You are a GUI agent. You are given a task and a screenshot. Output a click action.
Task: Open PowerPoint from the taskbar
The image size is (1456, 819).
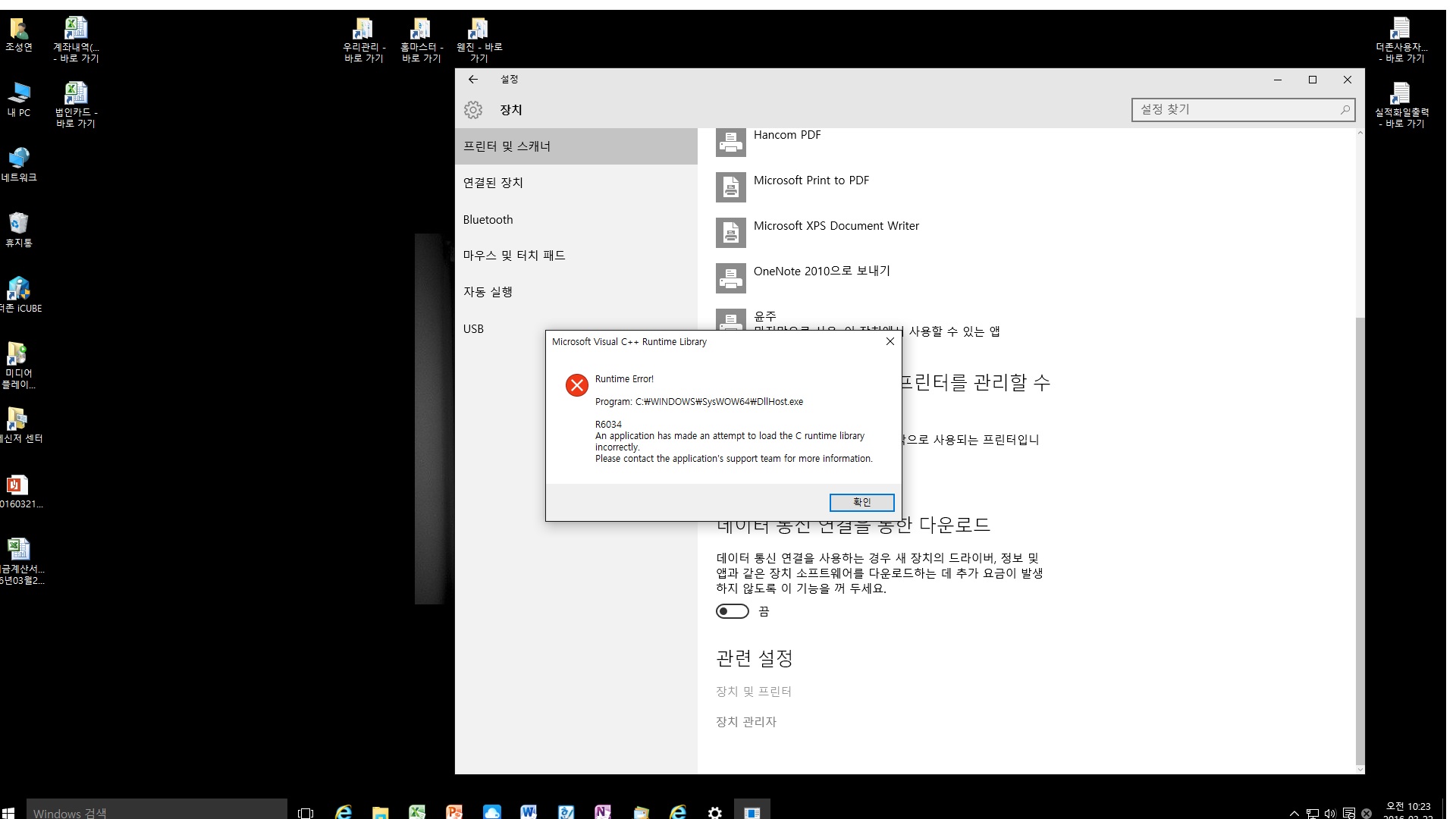click(x=454, y=812)
